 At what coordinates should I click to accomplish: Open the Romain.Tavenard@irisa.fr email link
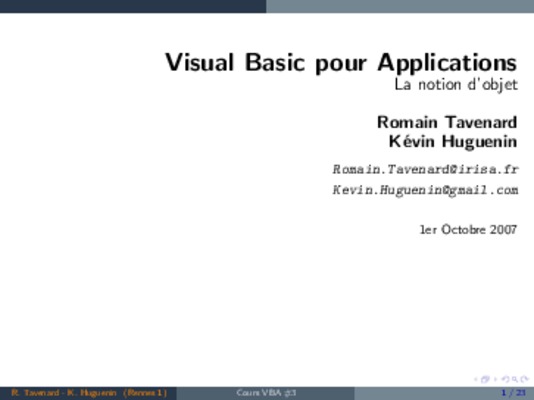click(425, 169)
